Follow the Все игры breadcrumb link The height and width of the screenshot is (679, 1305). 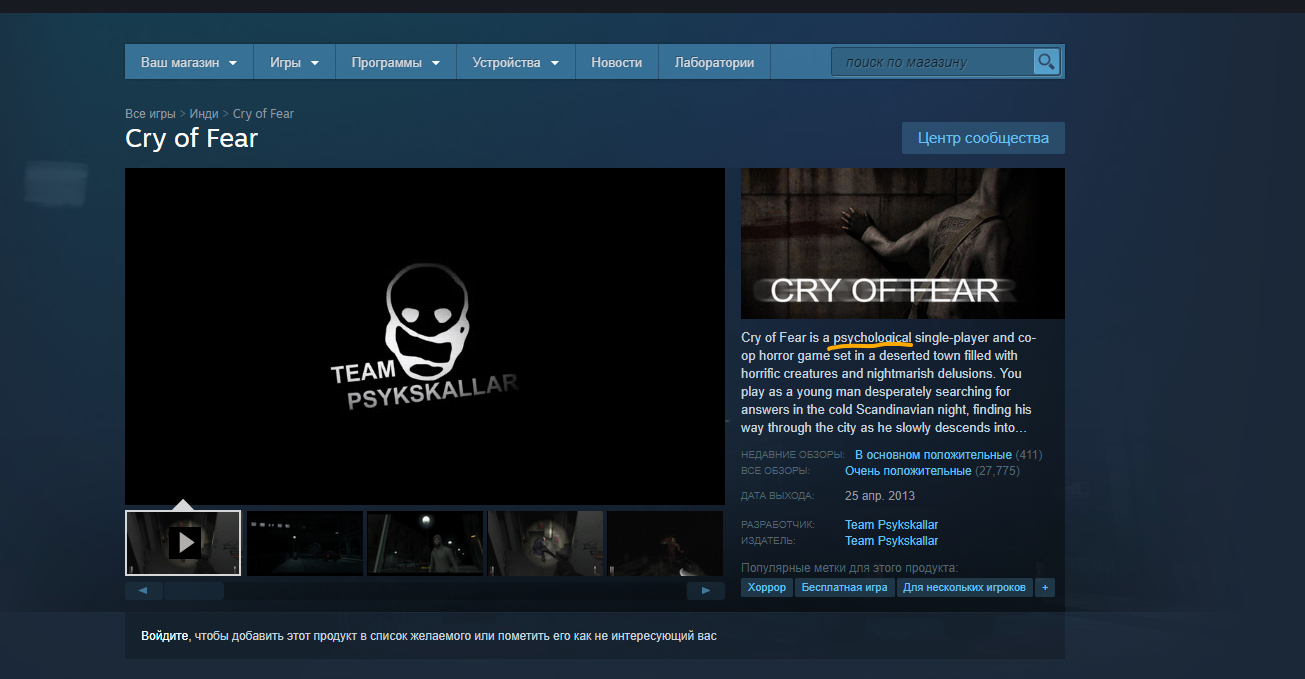coord(150,114)
